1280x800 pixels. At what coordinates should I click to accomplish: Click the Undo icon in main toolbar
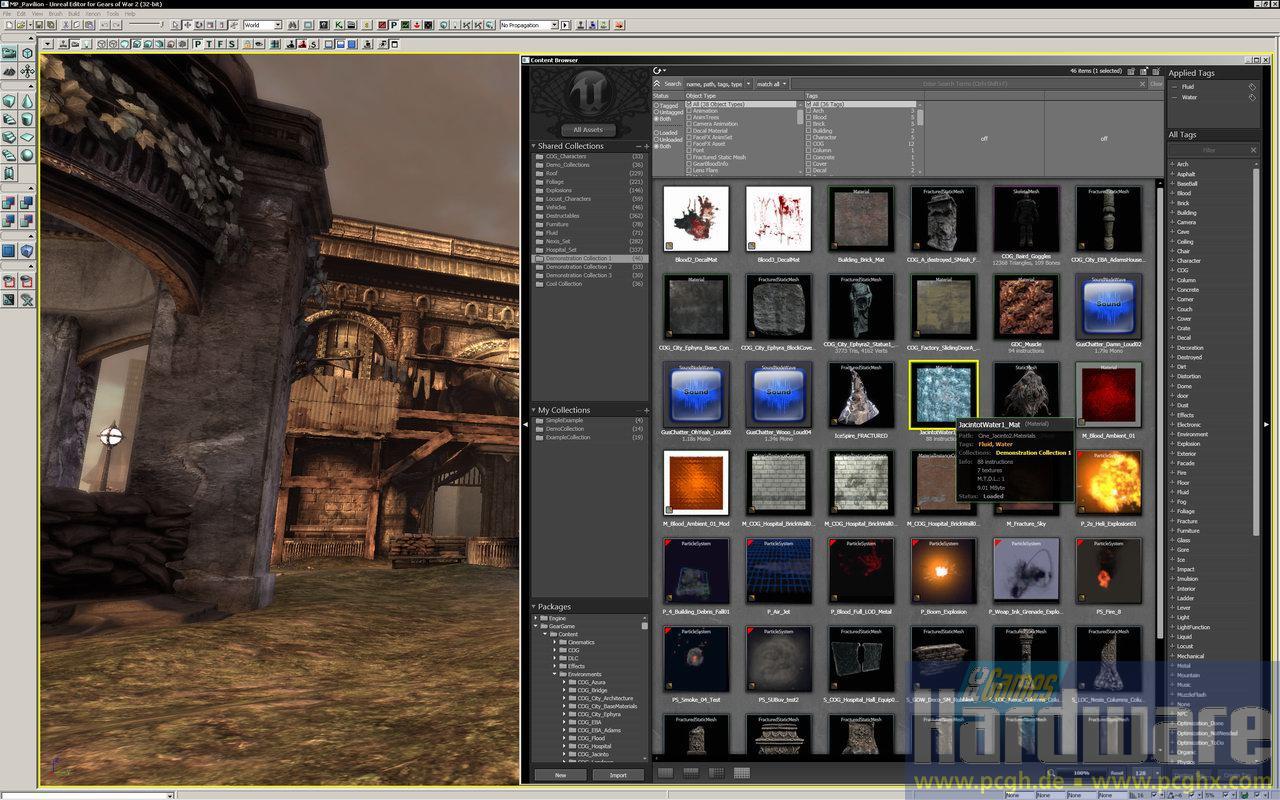coord(104,25)
